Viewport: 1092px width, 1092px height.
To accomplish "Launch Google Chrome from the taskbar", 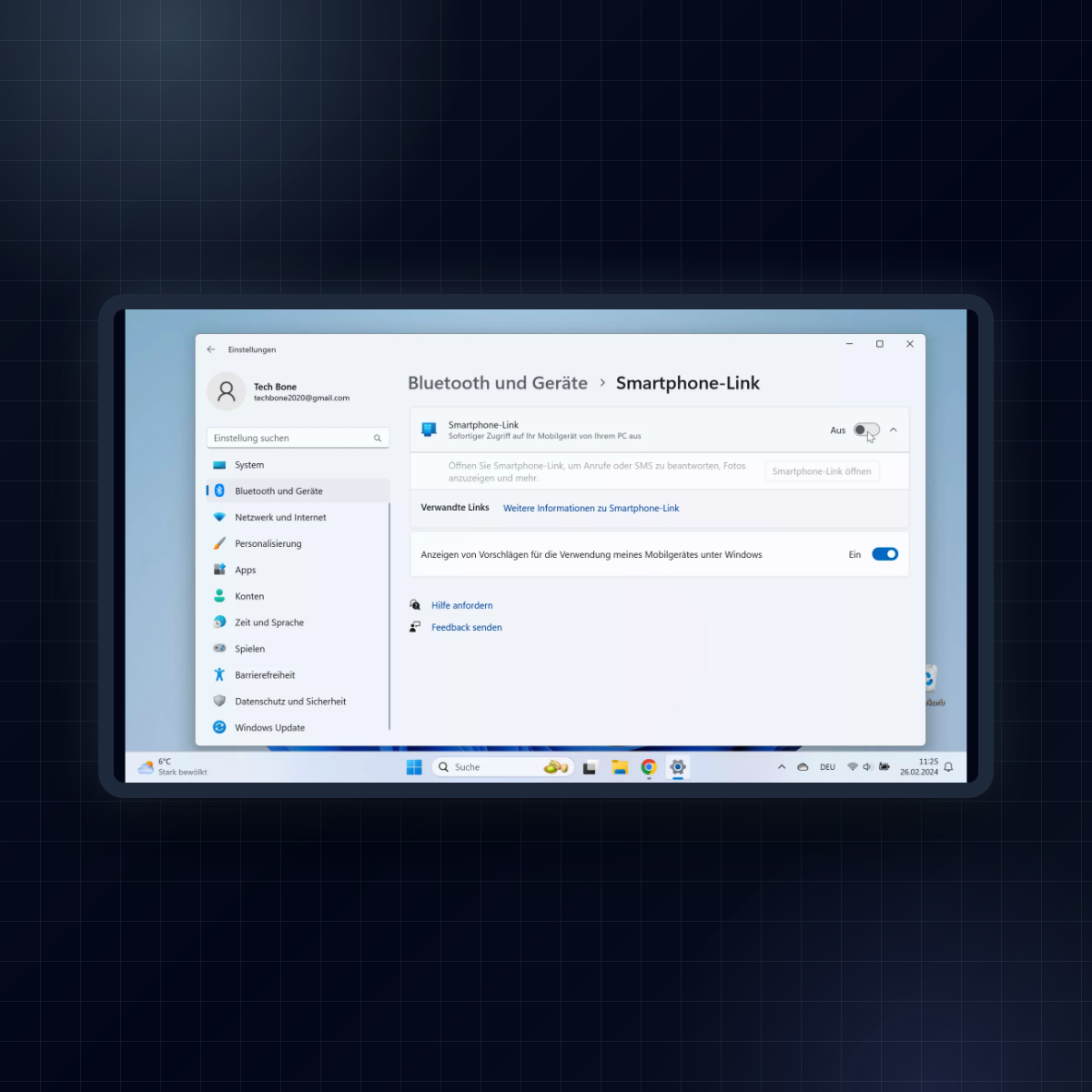I will coord(649,767).
